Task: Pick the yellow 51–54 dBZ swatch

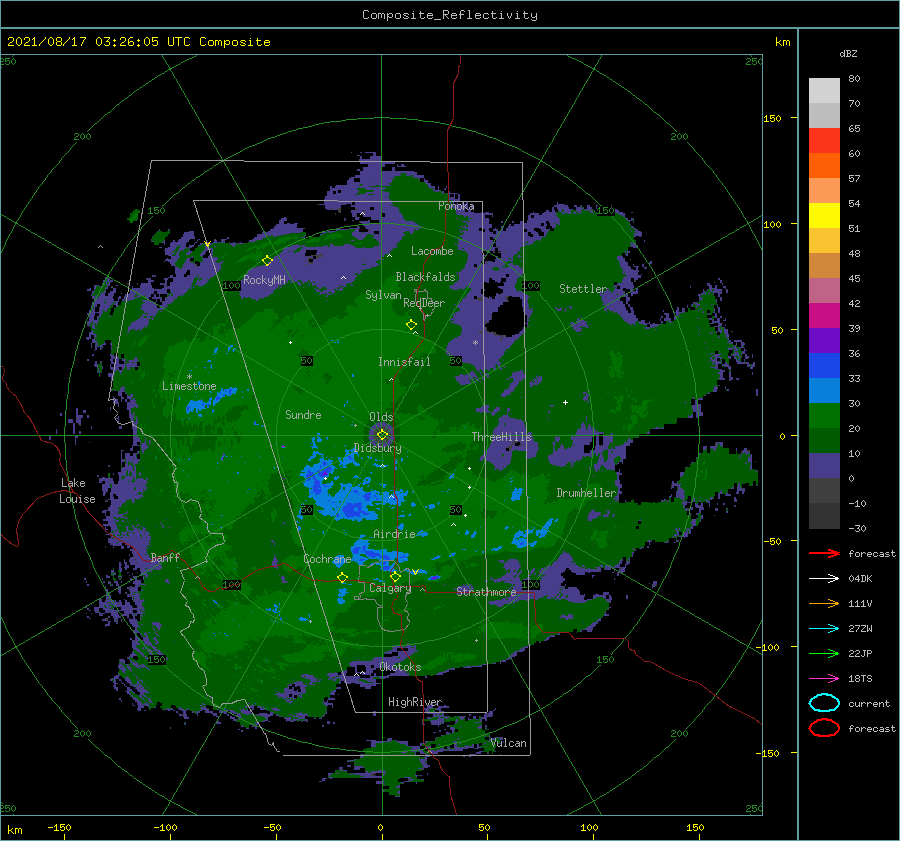Action: coord(824,216)
